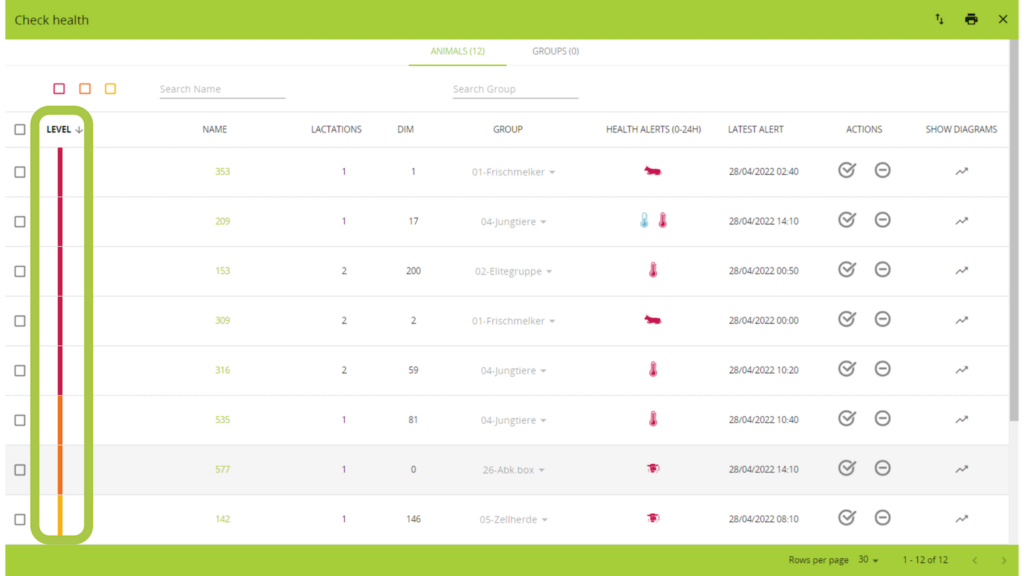This screenshot has height=576, width=1024.
Task: Switch to the Groups (0) tab
Action: pos(555,51)
